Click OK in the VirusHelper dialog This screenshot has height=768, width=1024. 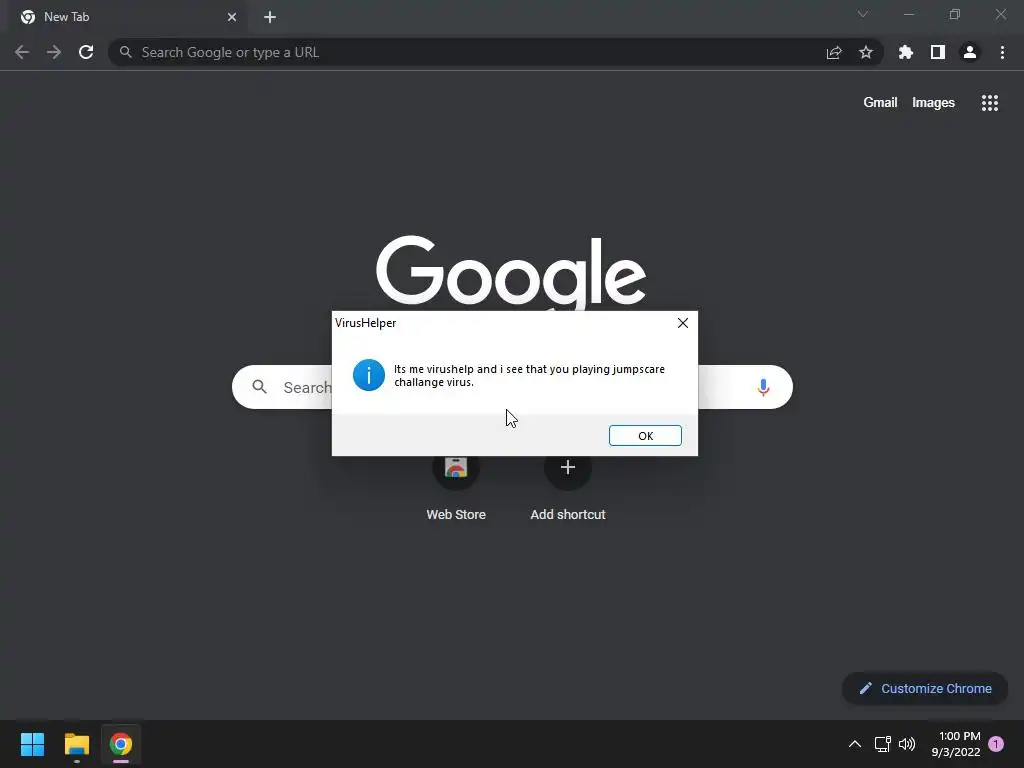[x=645, y=436]
